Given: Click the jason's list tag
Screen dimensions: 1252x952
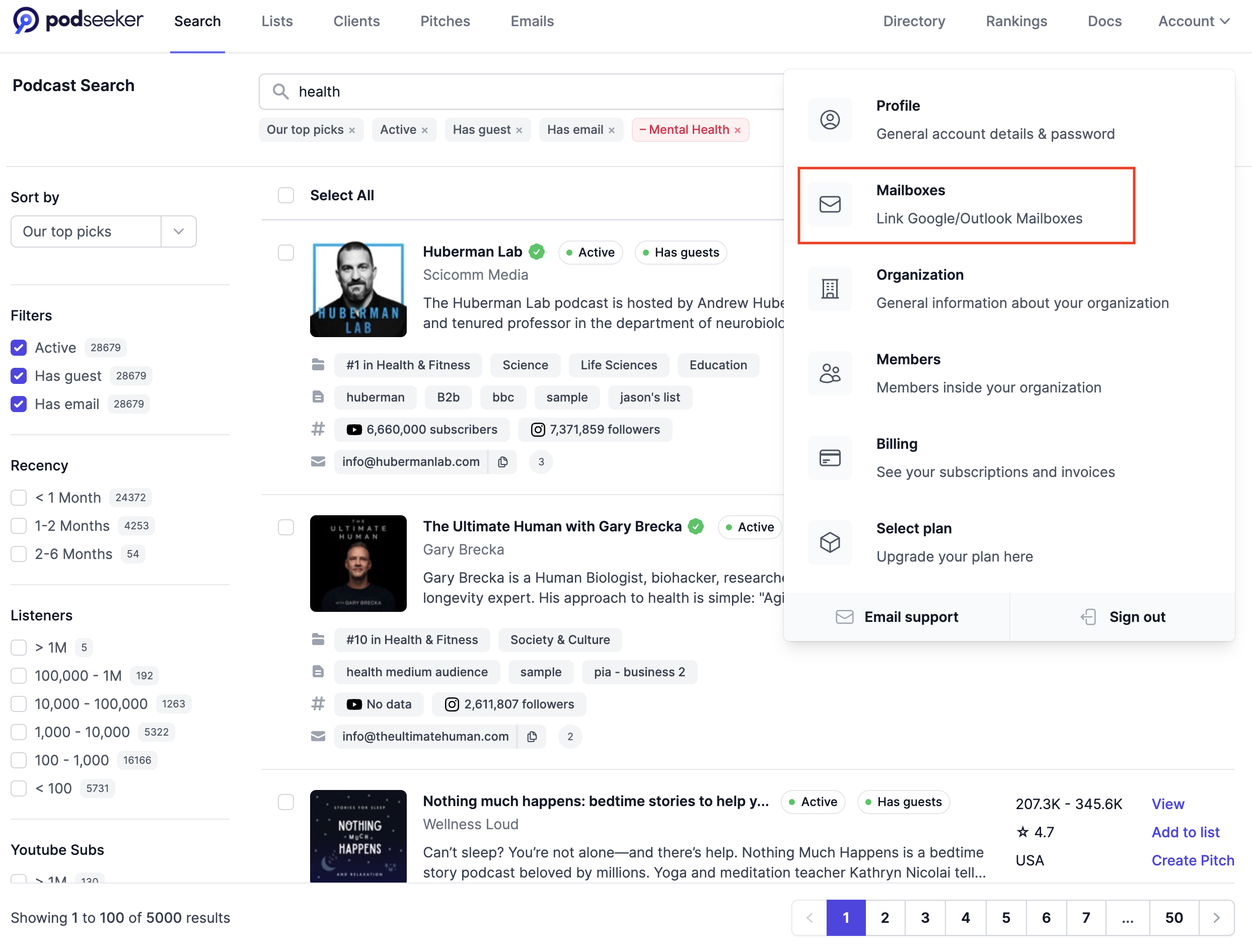Looking at the screenshot, I should [650, 397].
